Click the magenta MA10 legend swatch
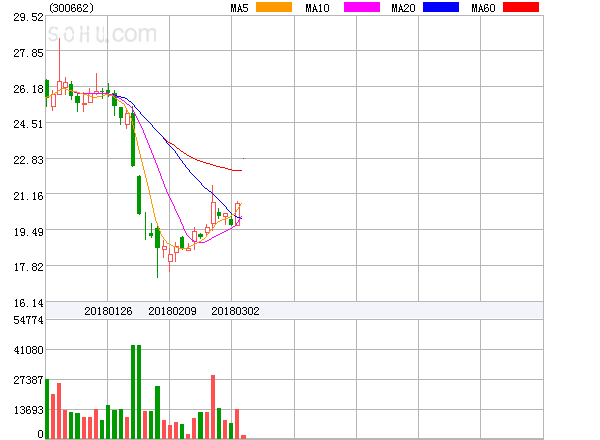Viewport: 600px width, 440px height. coord(362,7)
